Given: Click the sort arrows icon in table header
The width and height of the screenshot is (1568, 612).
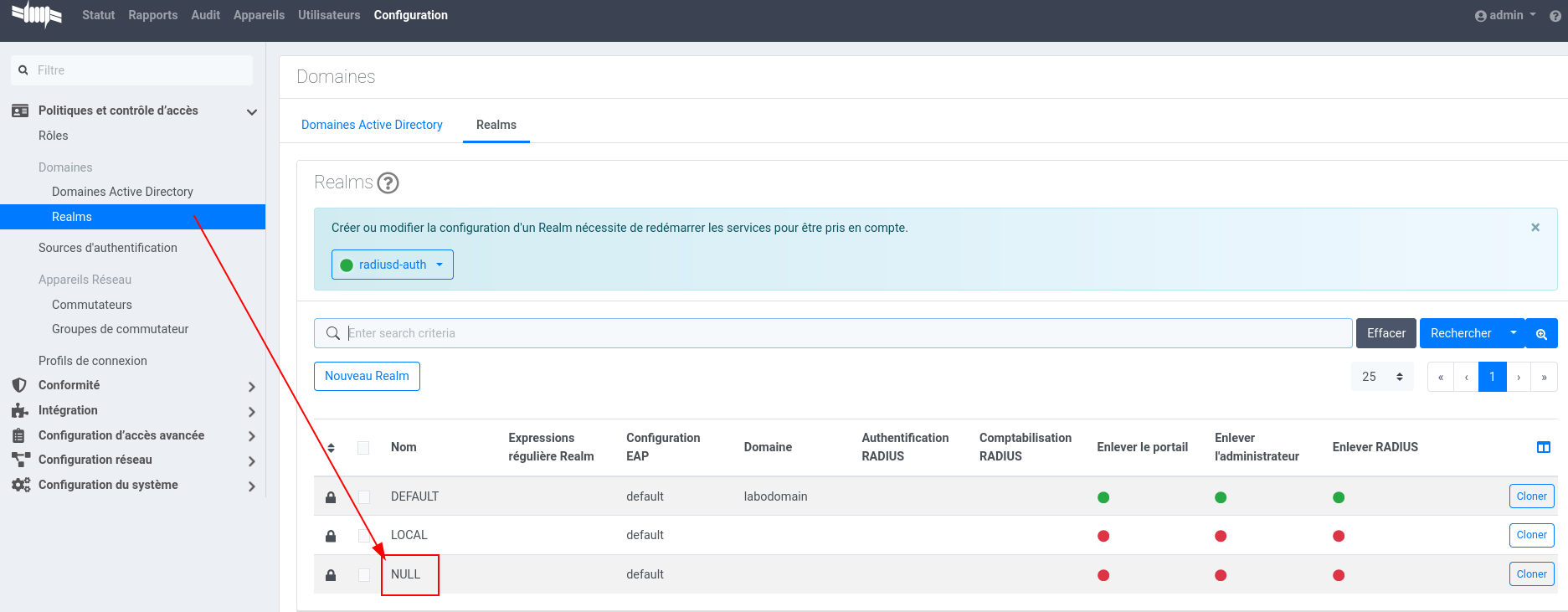Looking at the screenshot, I should [331, 448].
